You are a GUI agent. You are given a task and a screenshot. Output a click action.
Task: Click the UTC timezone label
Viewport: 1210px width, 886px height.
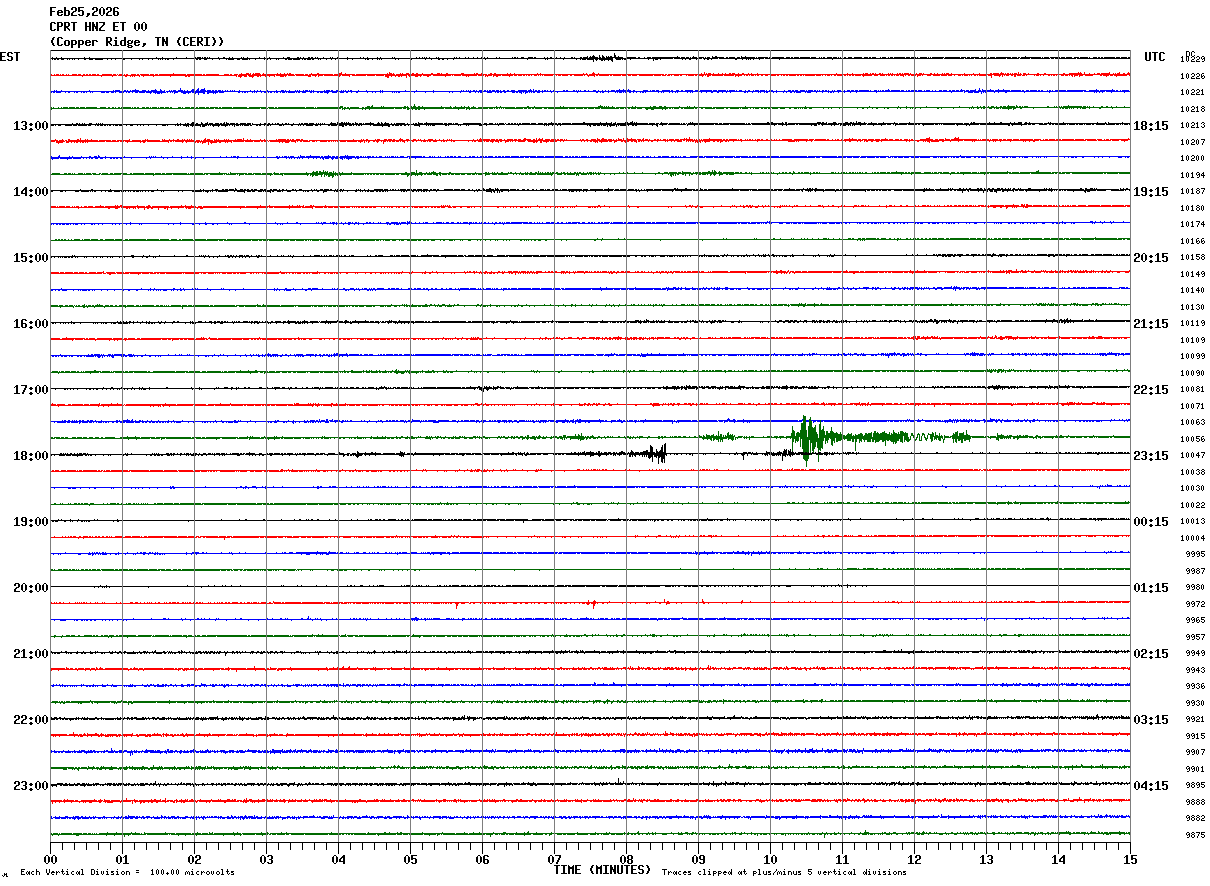(1154, 57)
